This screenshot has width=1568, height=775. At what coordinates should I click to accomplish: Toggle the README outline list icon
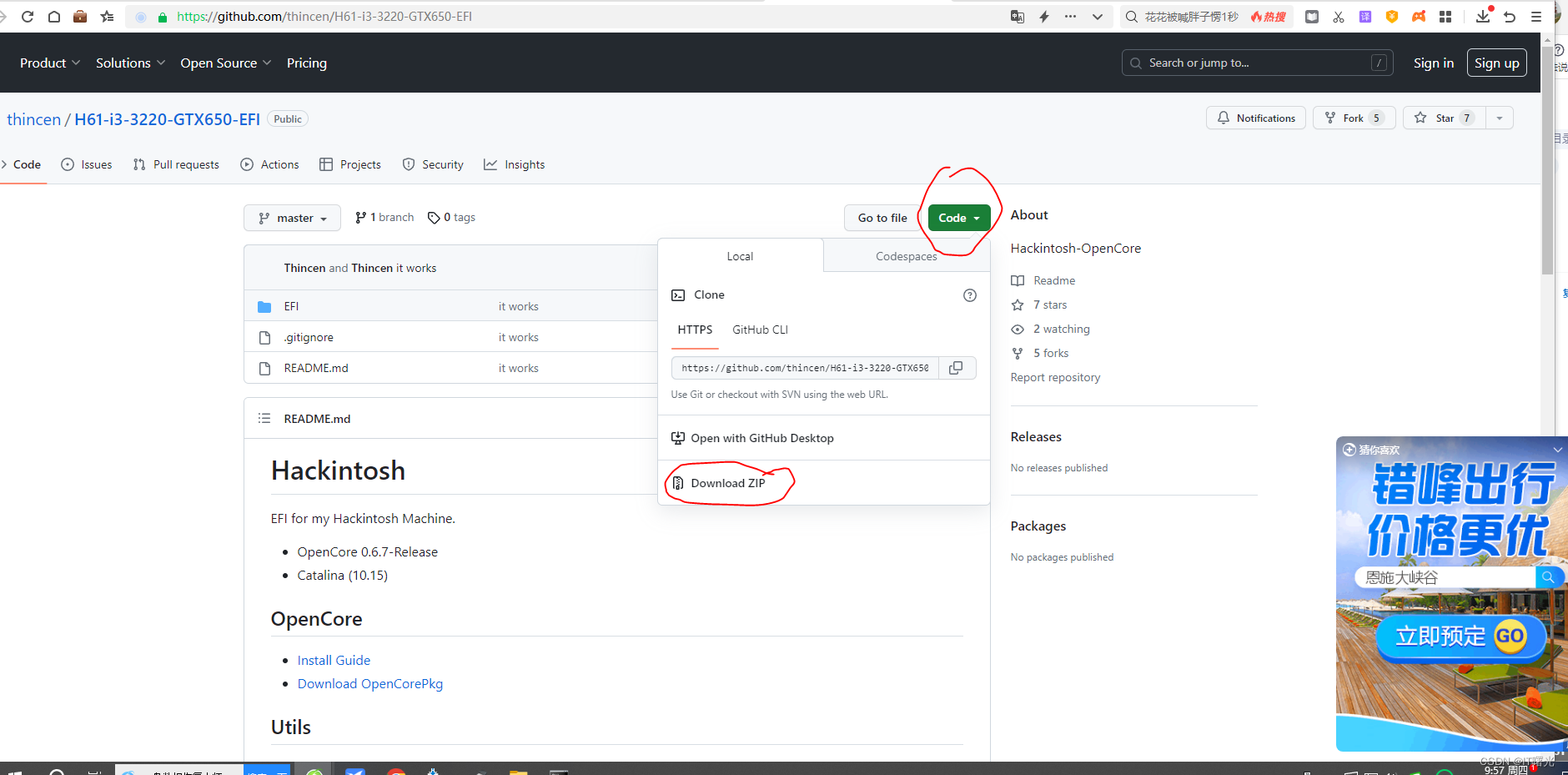tap(264, 419)
